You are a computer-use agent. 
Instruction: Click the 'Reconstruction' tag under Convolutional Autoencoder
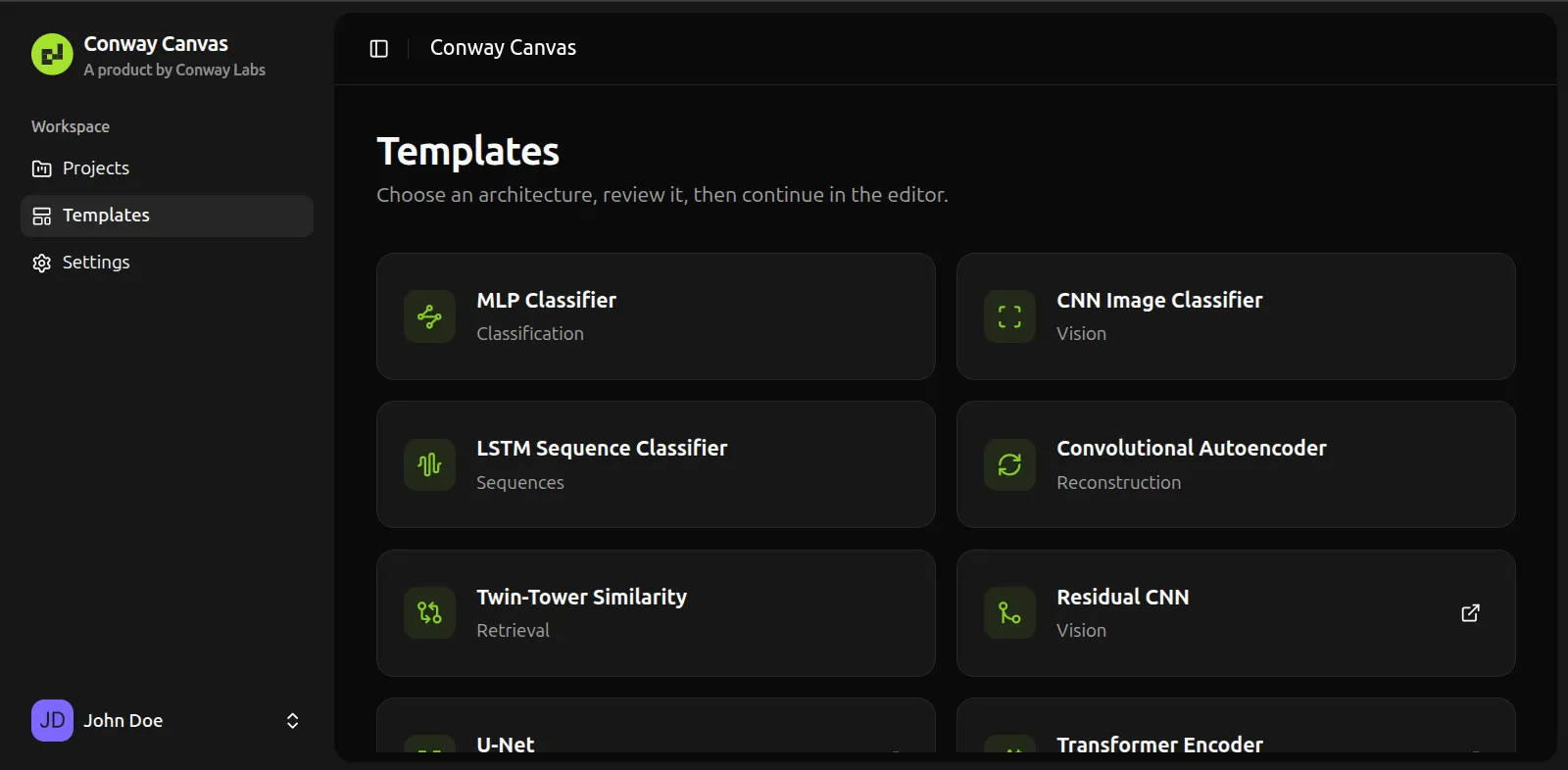tap(1119, 483)
